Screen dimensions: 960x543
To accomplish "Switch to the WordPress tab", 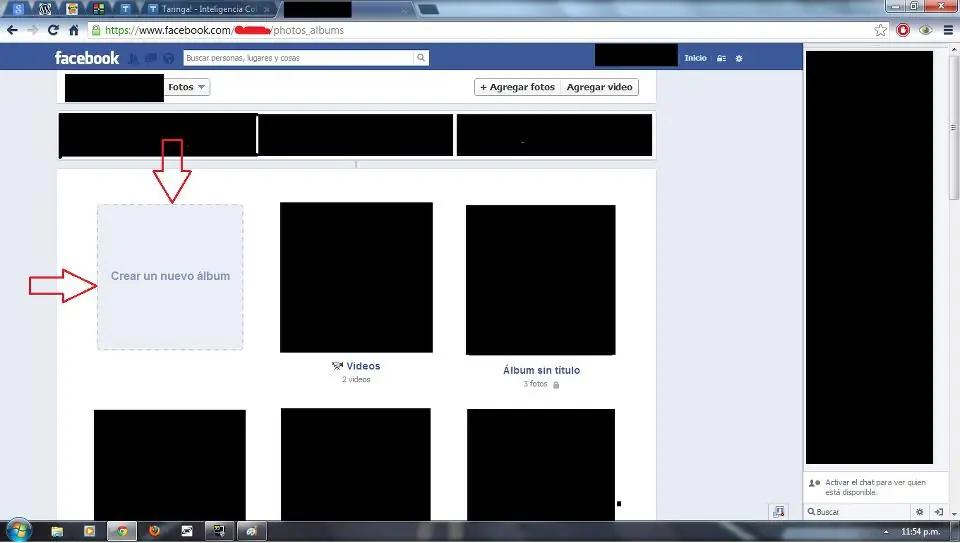I will click(45, 9).
